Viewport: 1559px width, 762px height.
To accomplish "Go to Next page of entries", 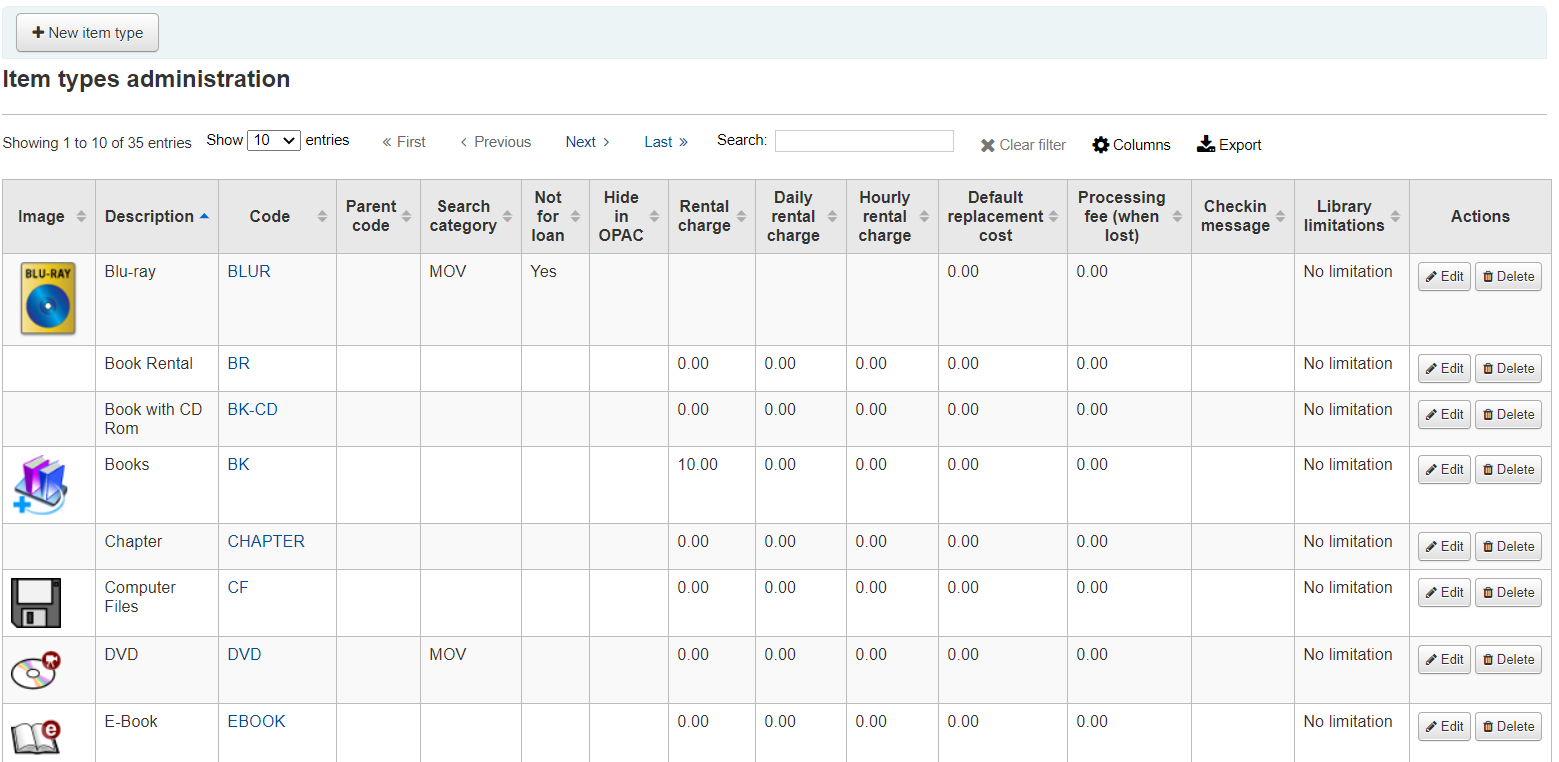I will [x=588, y=142].
